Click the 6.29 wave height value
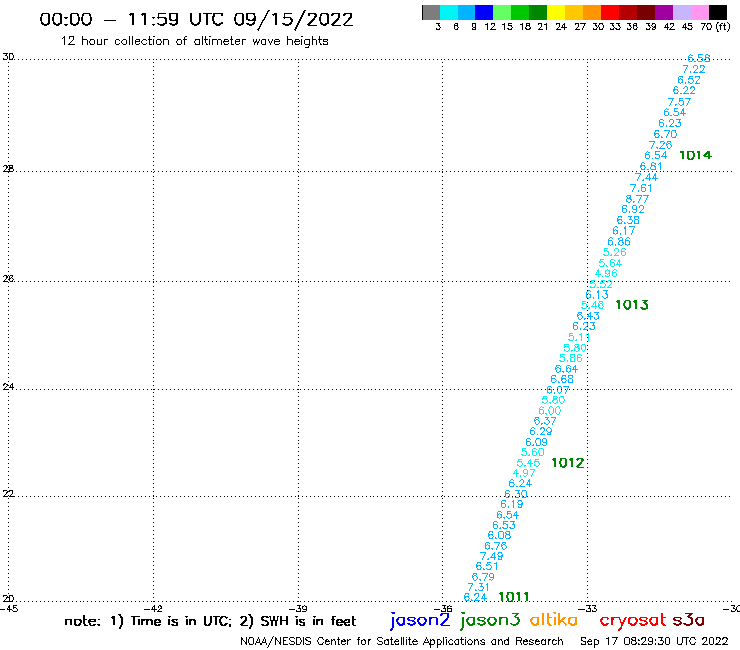The width and height of the screenshot is (740, 650). tap(540, 431)
